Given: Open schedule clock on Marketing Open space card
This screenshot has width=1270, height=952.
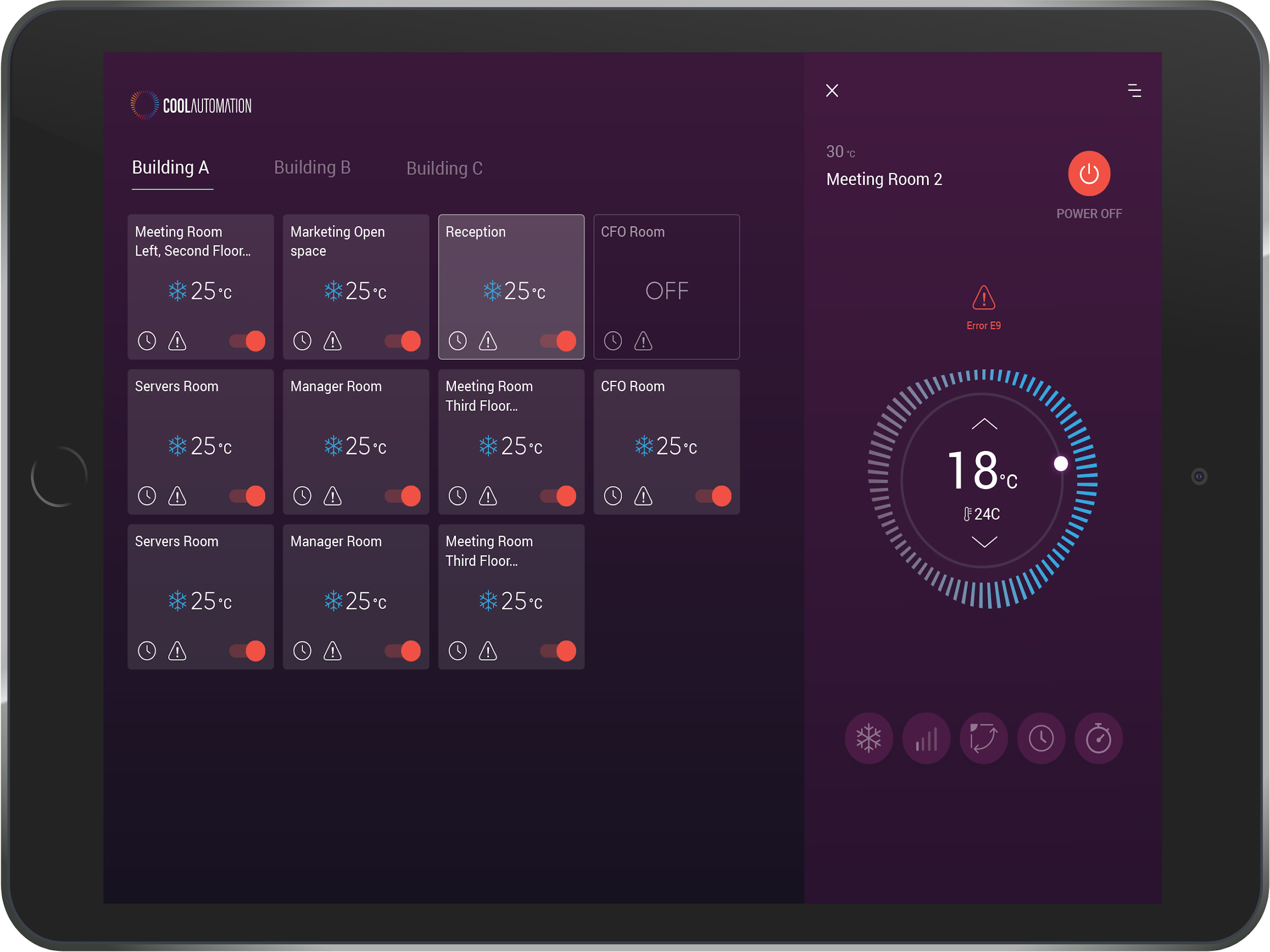Looking at the screenshot, I should click(303, 341).
